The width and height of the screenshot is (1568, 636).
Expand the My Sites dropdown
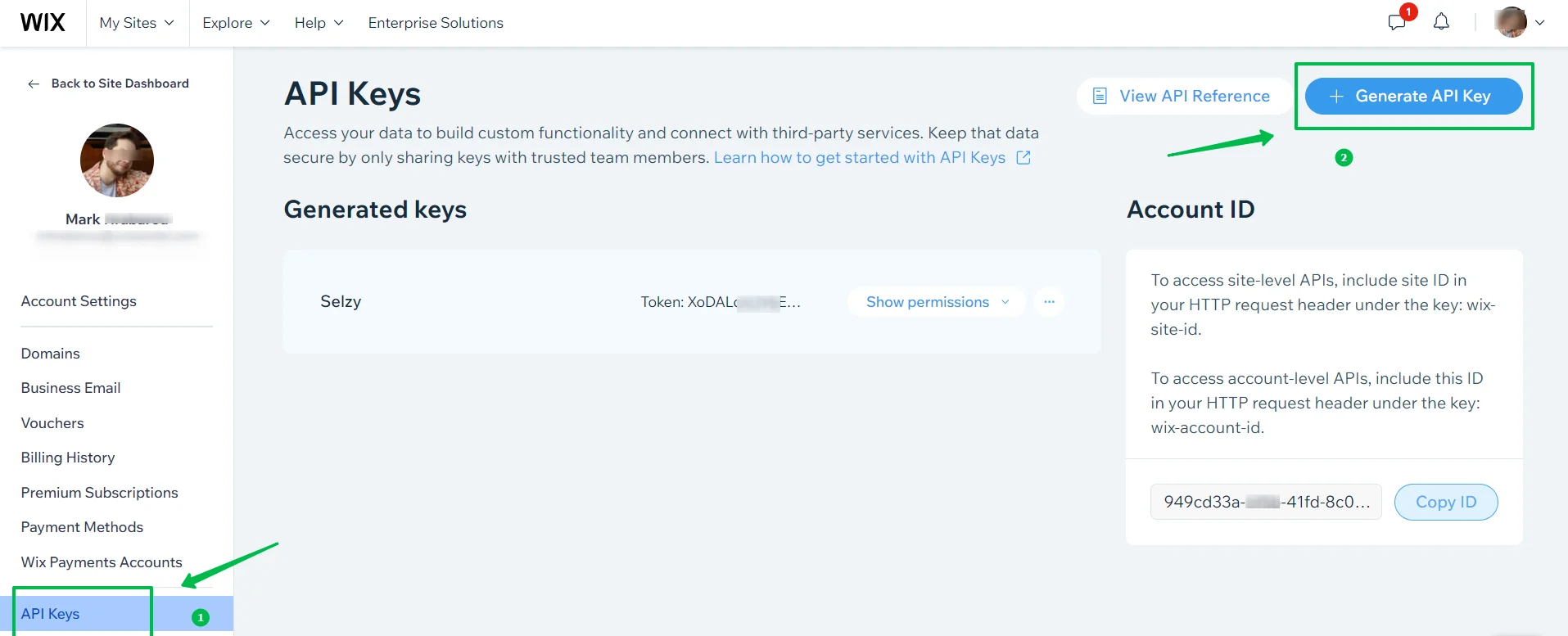(x=135, y=23)
